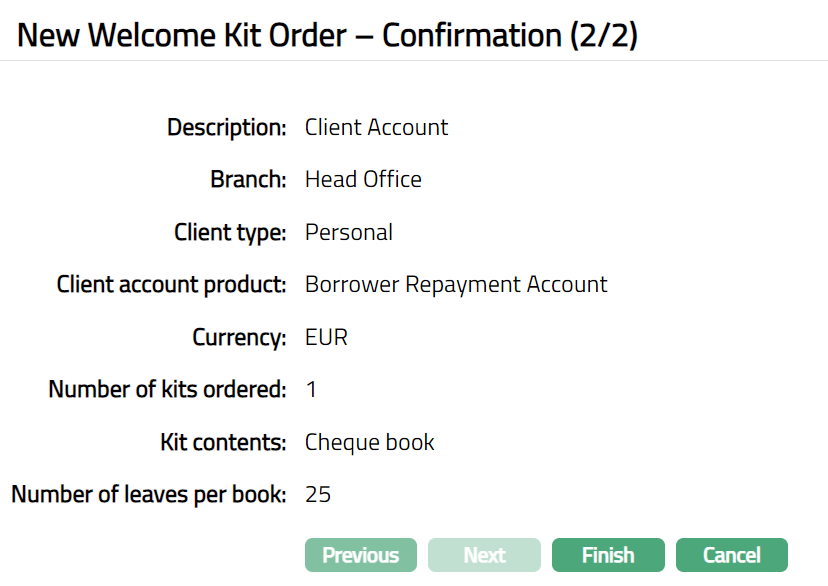This screenshot has width=828, height=586.
Task: Click the Currency field label
Action: (x=240, y=337)
